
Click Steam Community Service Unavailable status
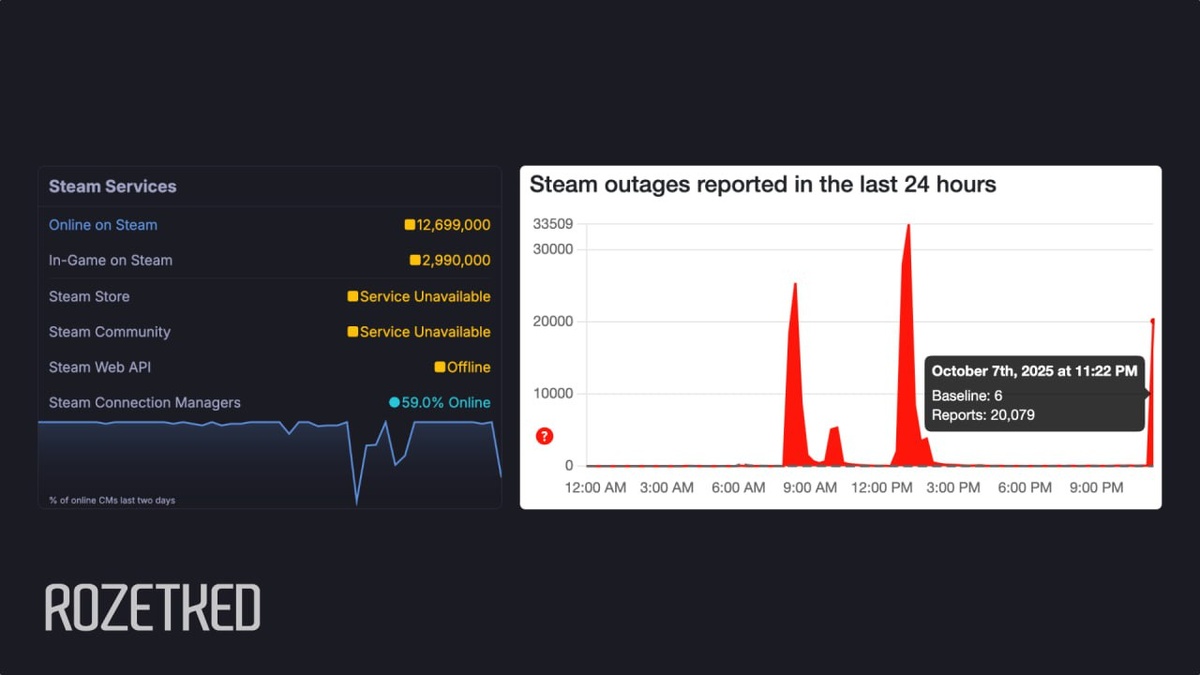[425, 331]
